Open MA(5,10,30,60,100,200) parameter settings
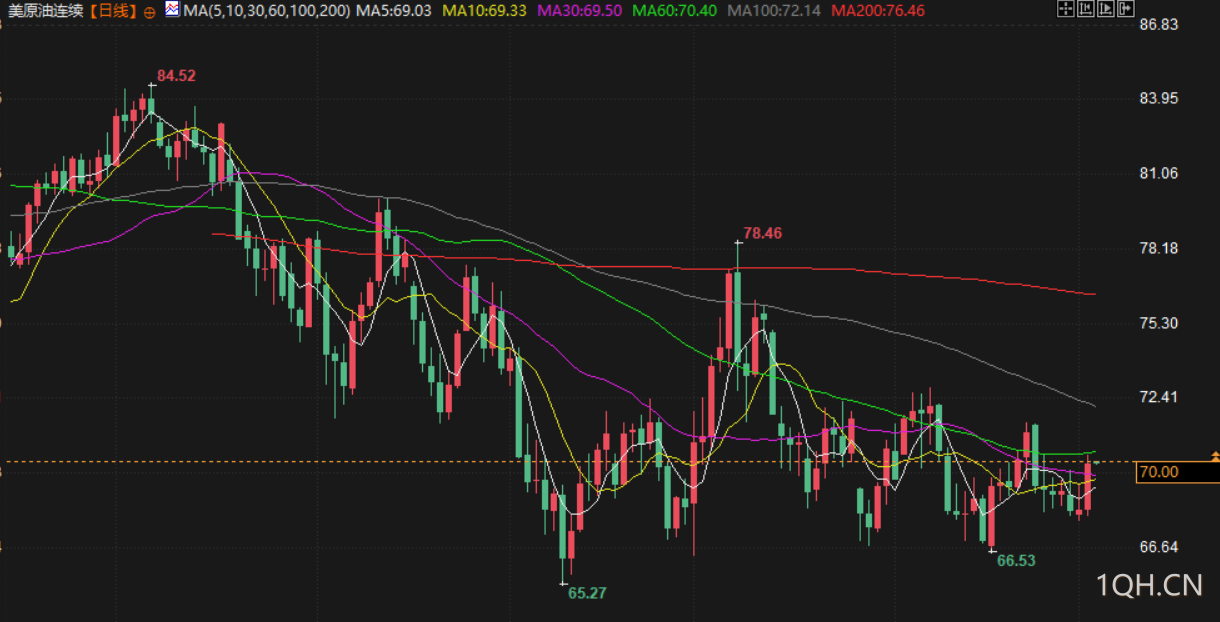Screen dimensions: 1220x622 coord(266,10)
